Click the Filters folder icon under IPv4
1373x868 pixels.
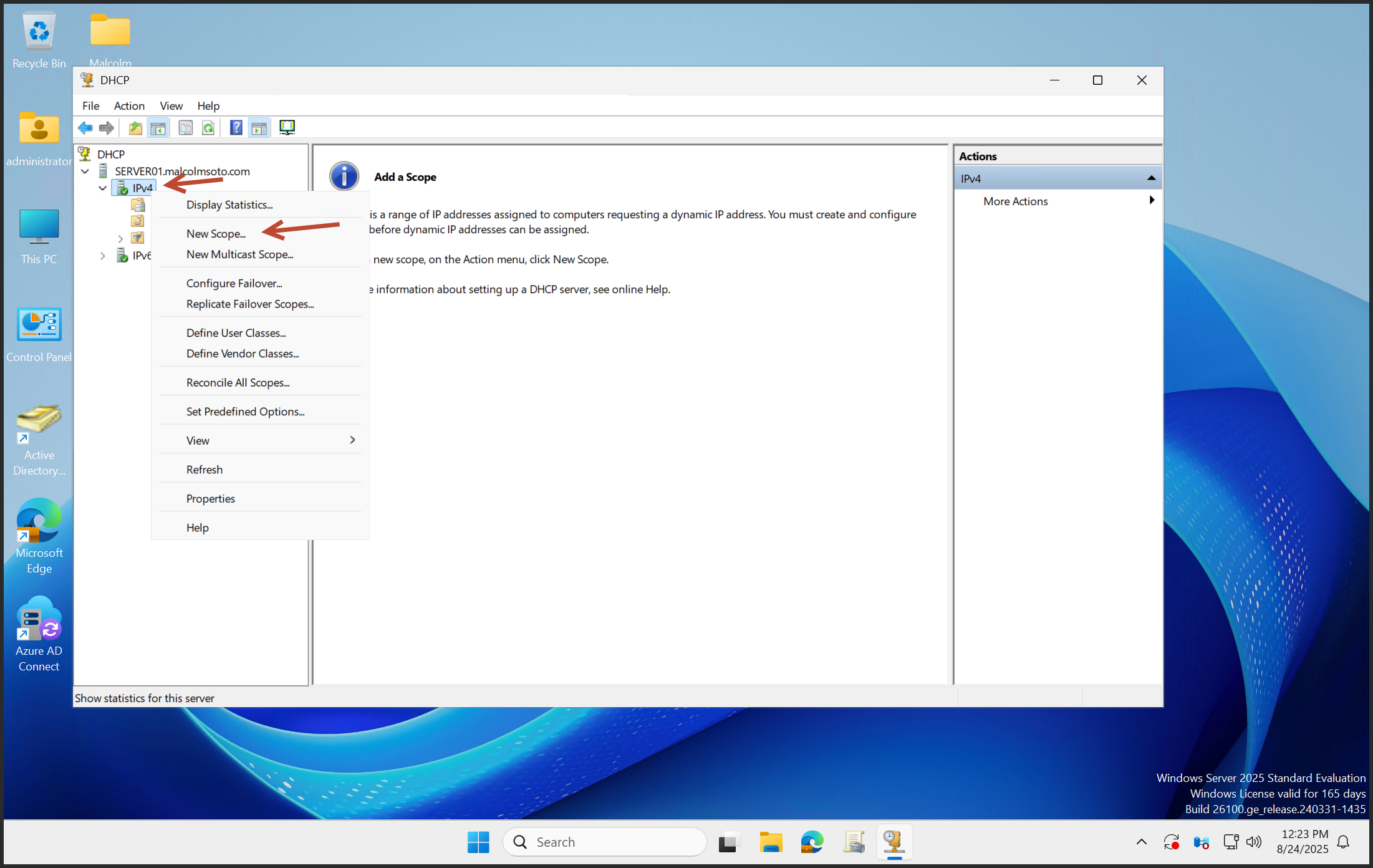click(x=138, y=238)
